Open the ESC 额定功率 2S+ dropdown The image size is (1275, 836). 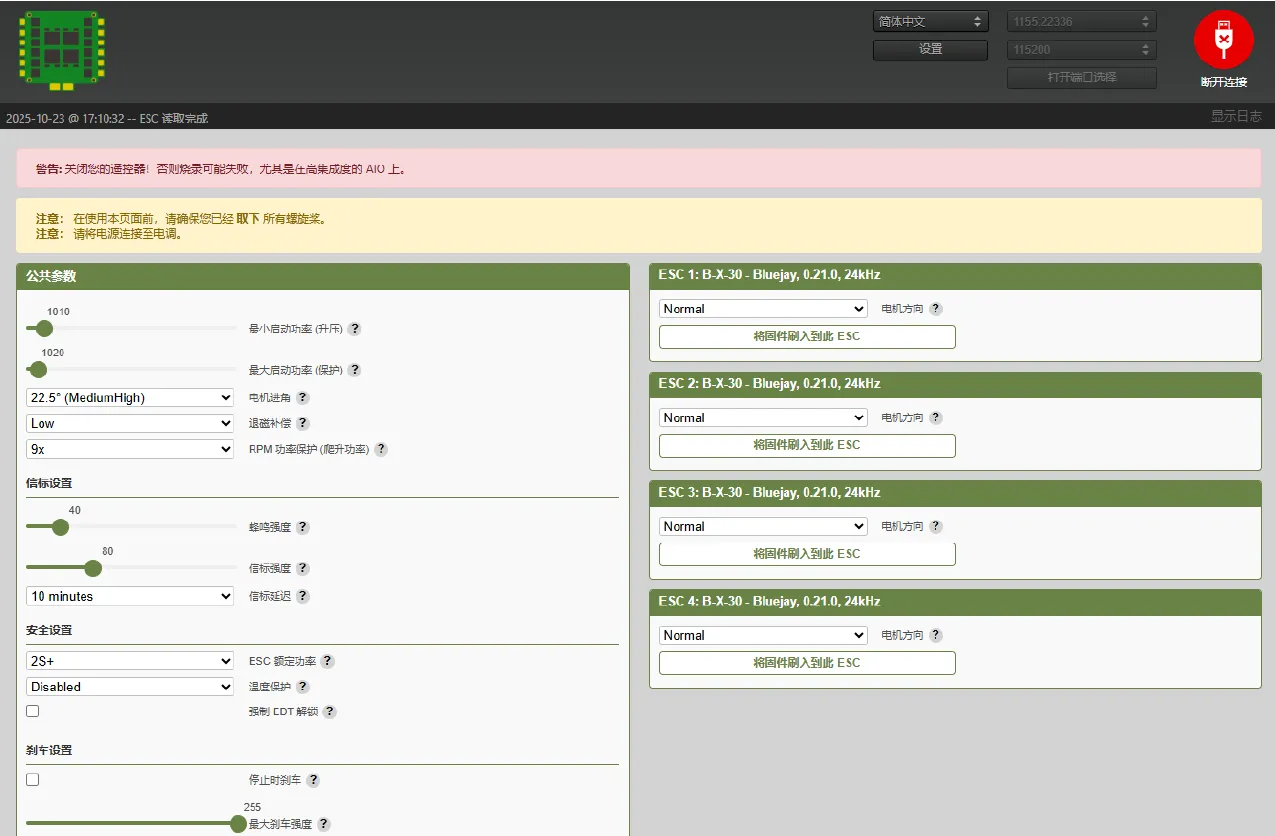(129, 660)
